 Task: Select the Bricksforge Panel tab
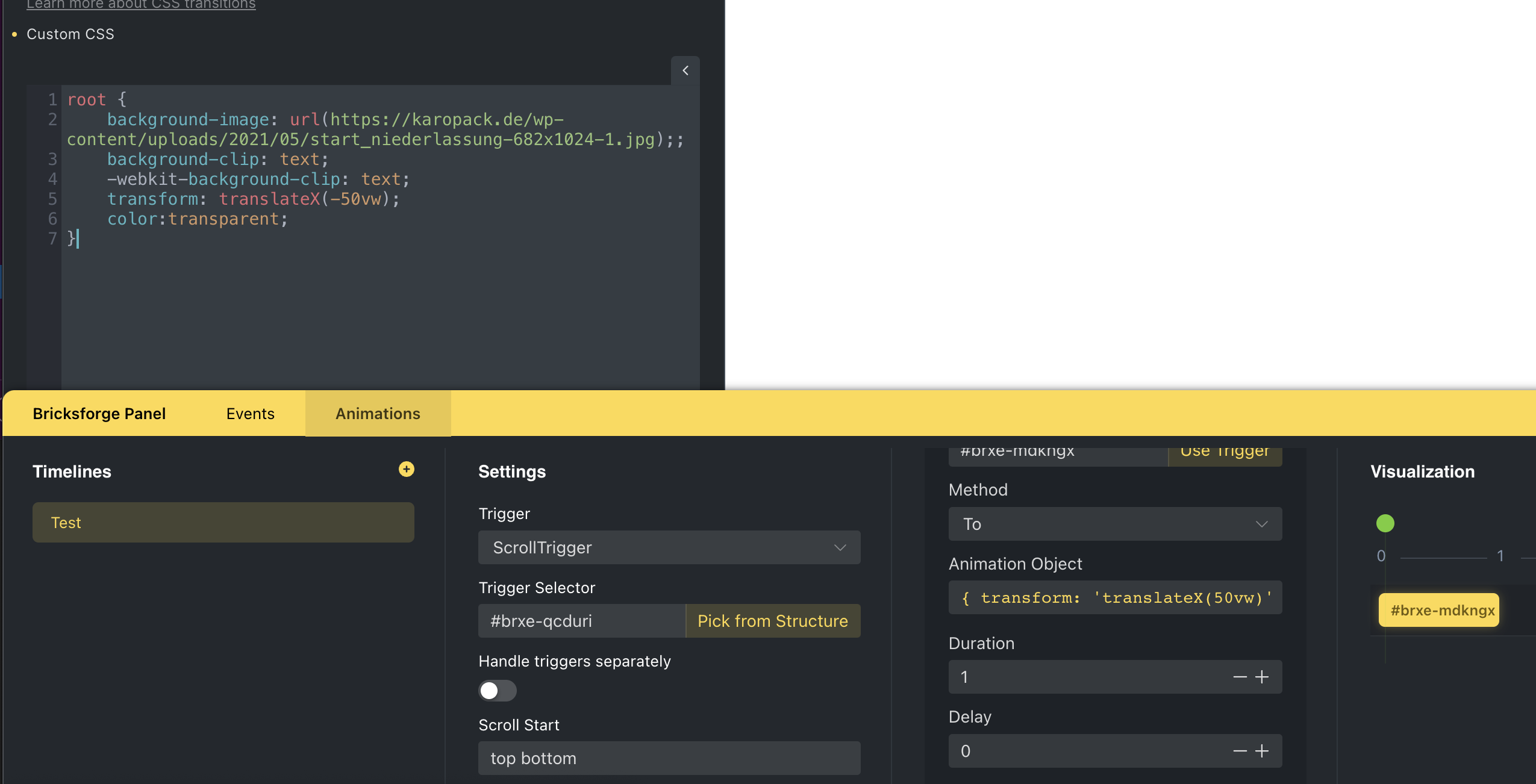pyautogui.click(x=99, y=414)
